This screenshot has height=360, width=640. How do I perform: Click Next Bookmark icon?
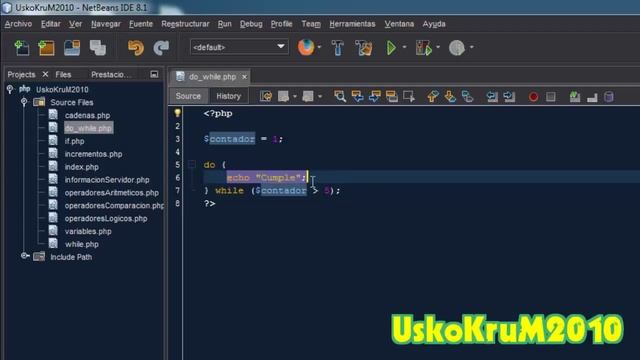point(450,96)
